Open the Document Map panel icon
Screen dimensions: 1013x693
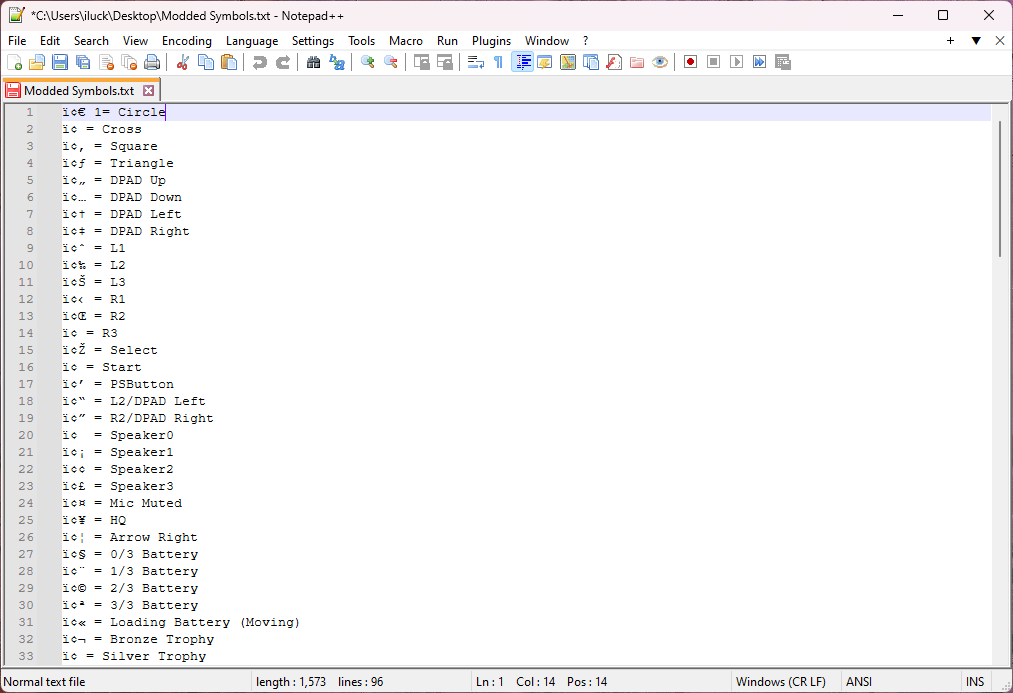point(568,61)
